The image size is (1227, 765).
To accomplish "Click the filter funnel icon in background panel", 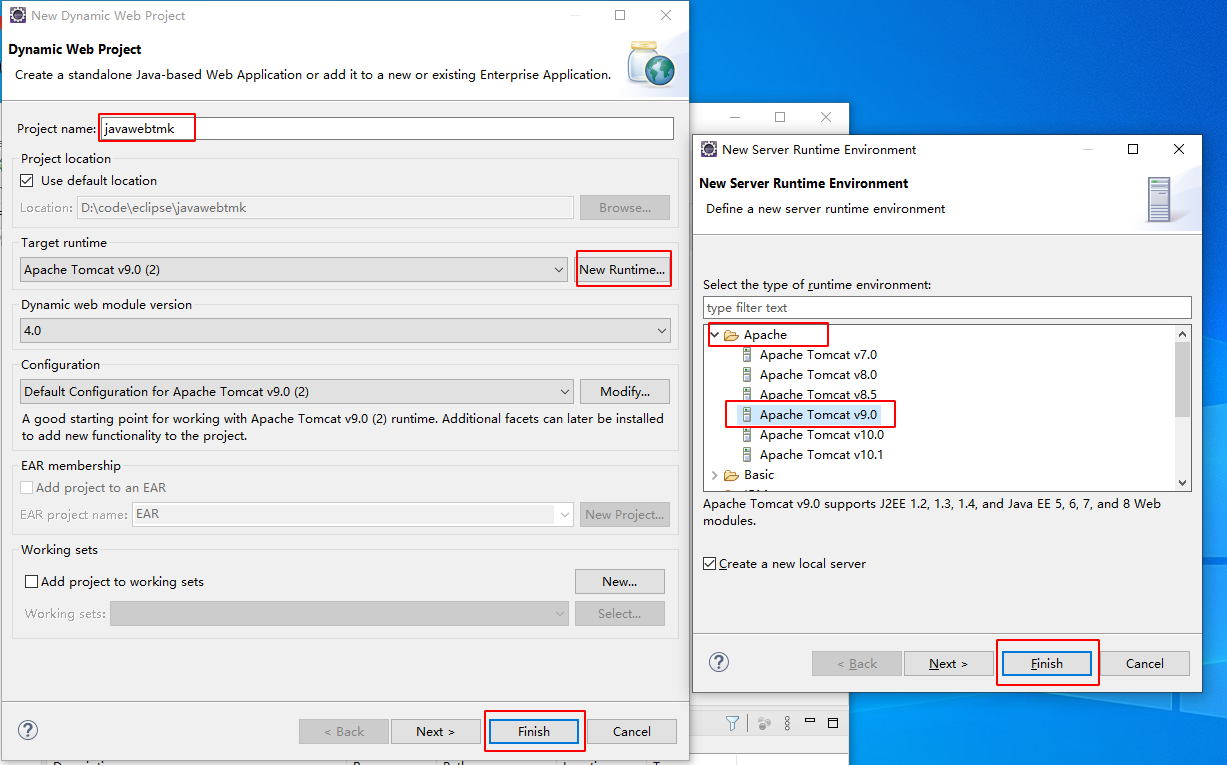I will pyautogui.click(x=732, y=723).
